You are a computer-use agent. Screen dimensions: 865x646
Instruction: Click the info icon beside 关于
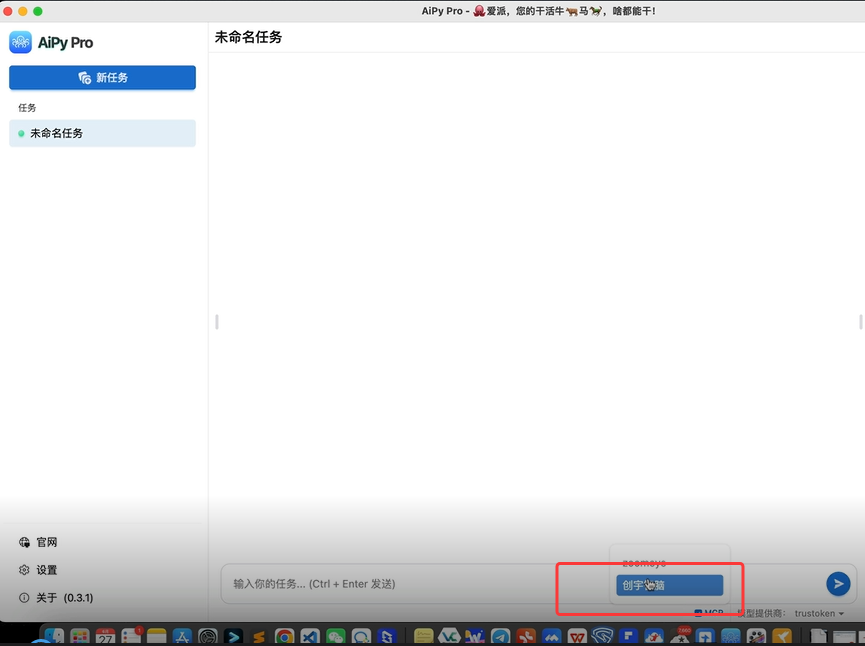[x=24, y=597]
